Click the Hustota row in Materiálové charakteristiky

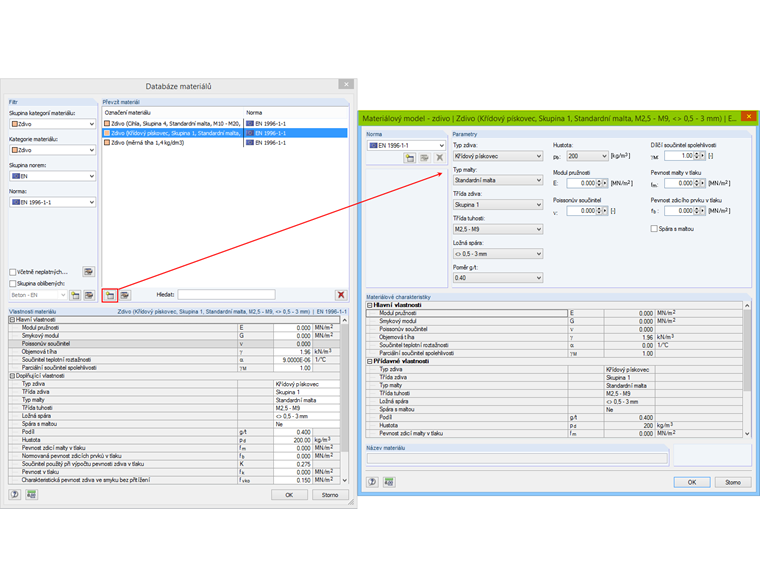(555, 425)
